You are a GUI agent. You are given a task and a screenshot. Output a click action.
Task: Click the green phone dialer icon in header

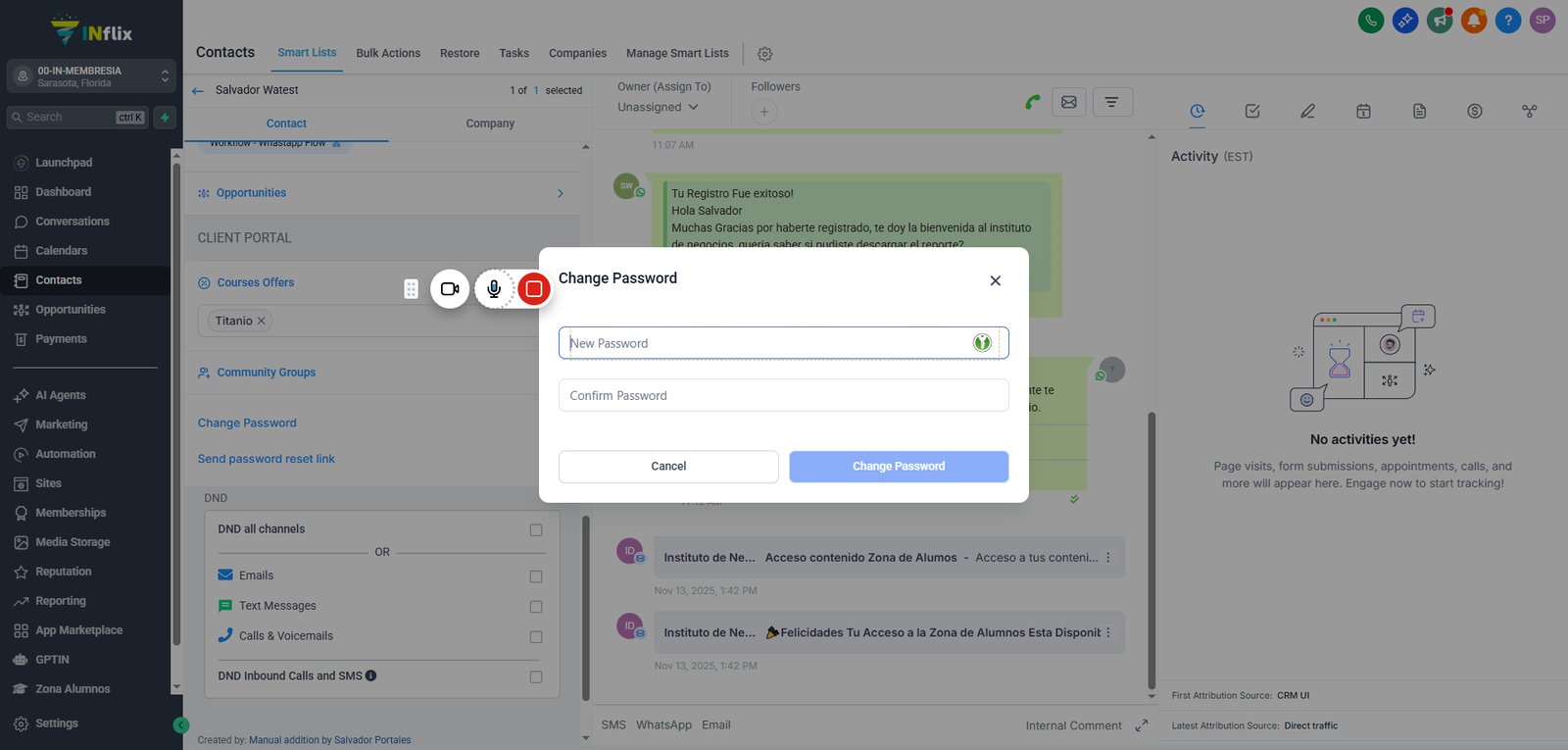point(1371,20)
